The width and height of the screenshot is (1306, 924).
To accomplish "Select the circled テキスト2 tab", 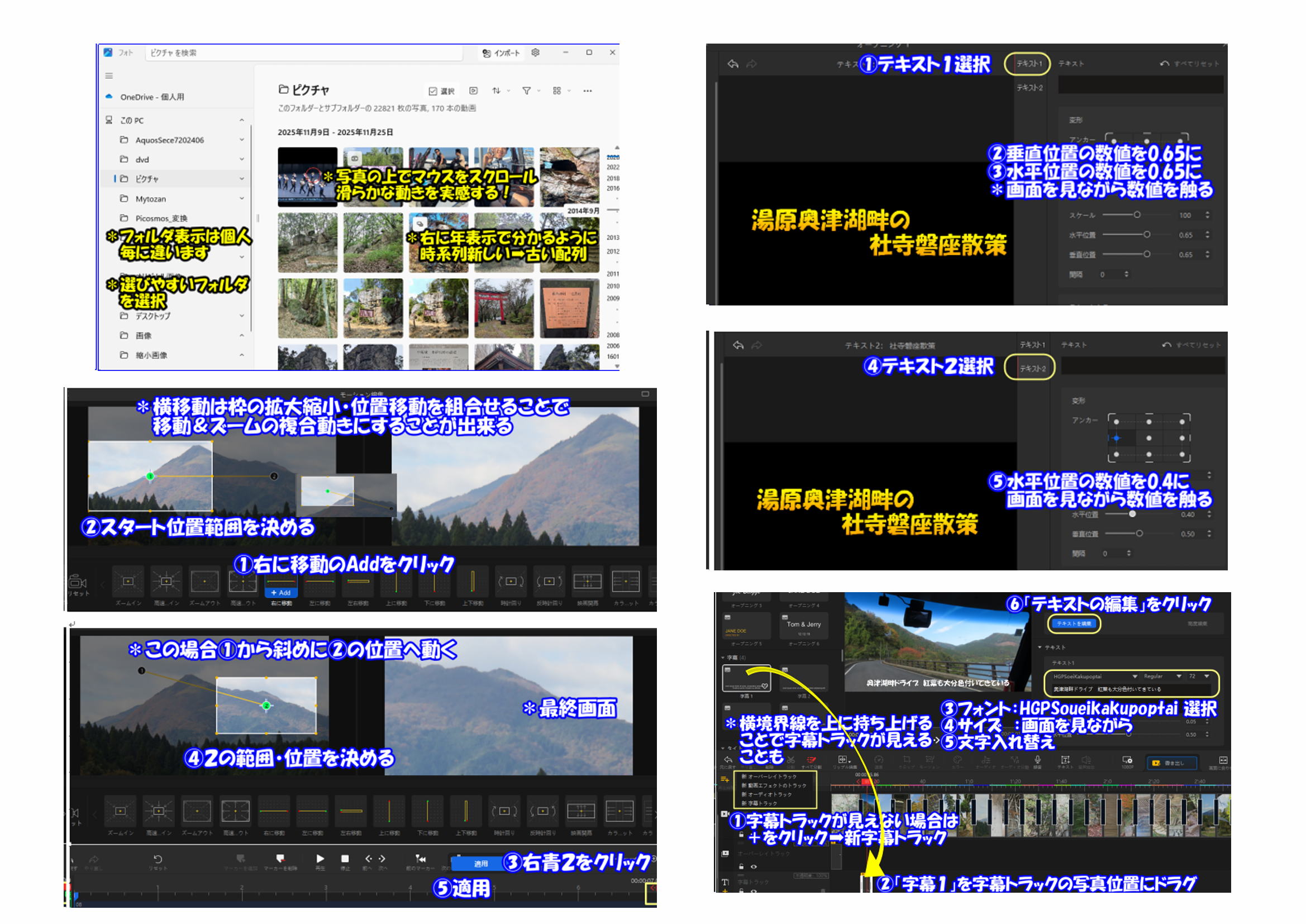I will tap(1032, 368).
